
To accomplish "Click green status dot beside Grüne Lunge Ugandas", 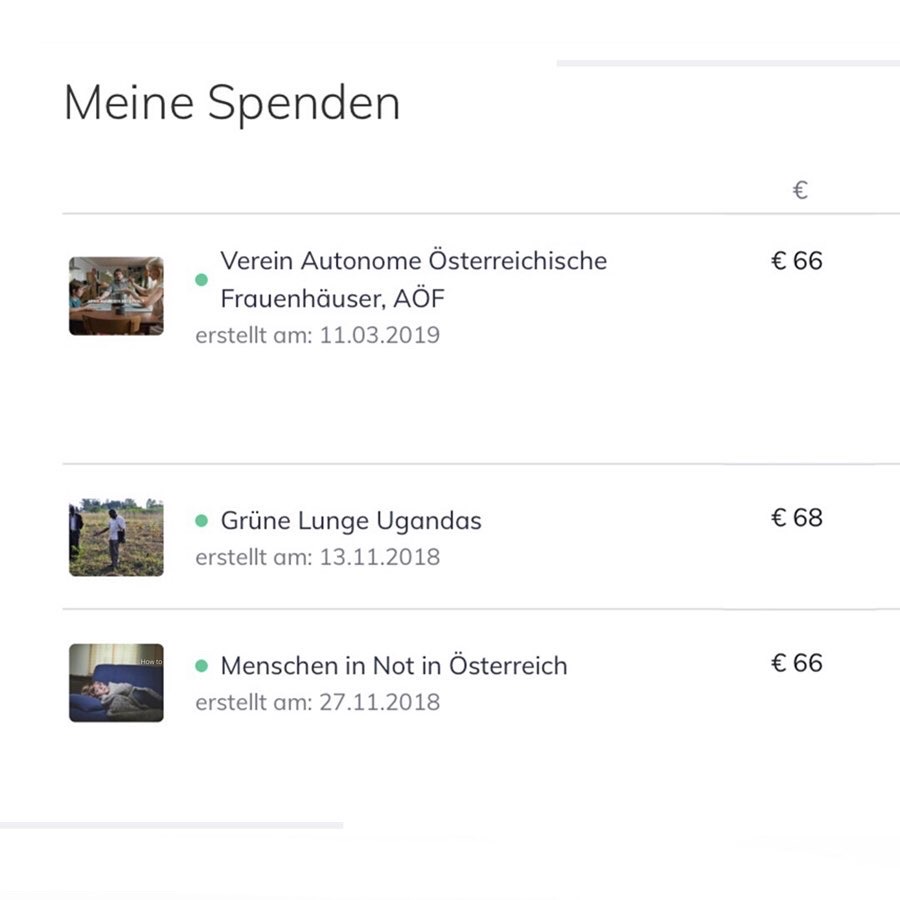I will pyautogui.click(x=201, y=521).
